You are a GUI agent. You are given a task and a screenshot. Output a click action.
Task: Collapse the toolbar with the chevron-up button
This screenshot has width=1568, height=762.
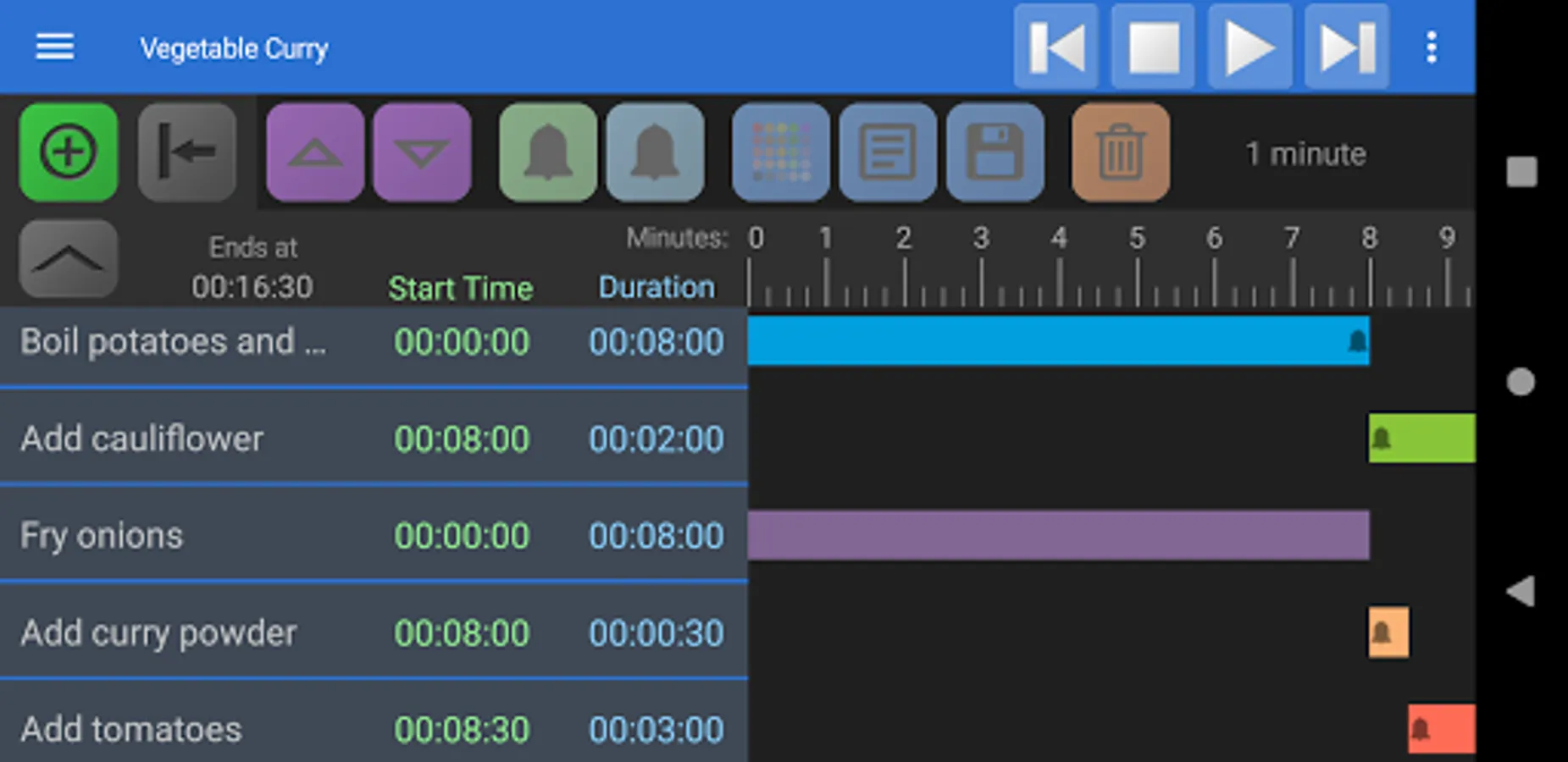pyautogui.click(x=69, y=259)
